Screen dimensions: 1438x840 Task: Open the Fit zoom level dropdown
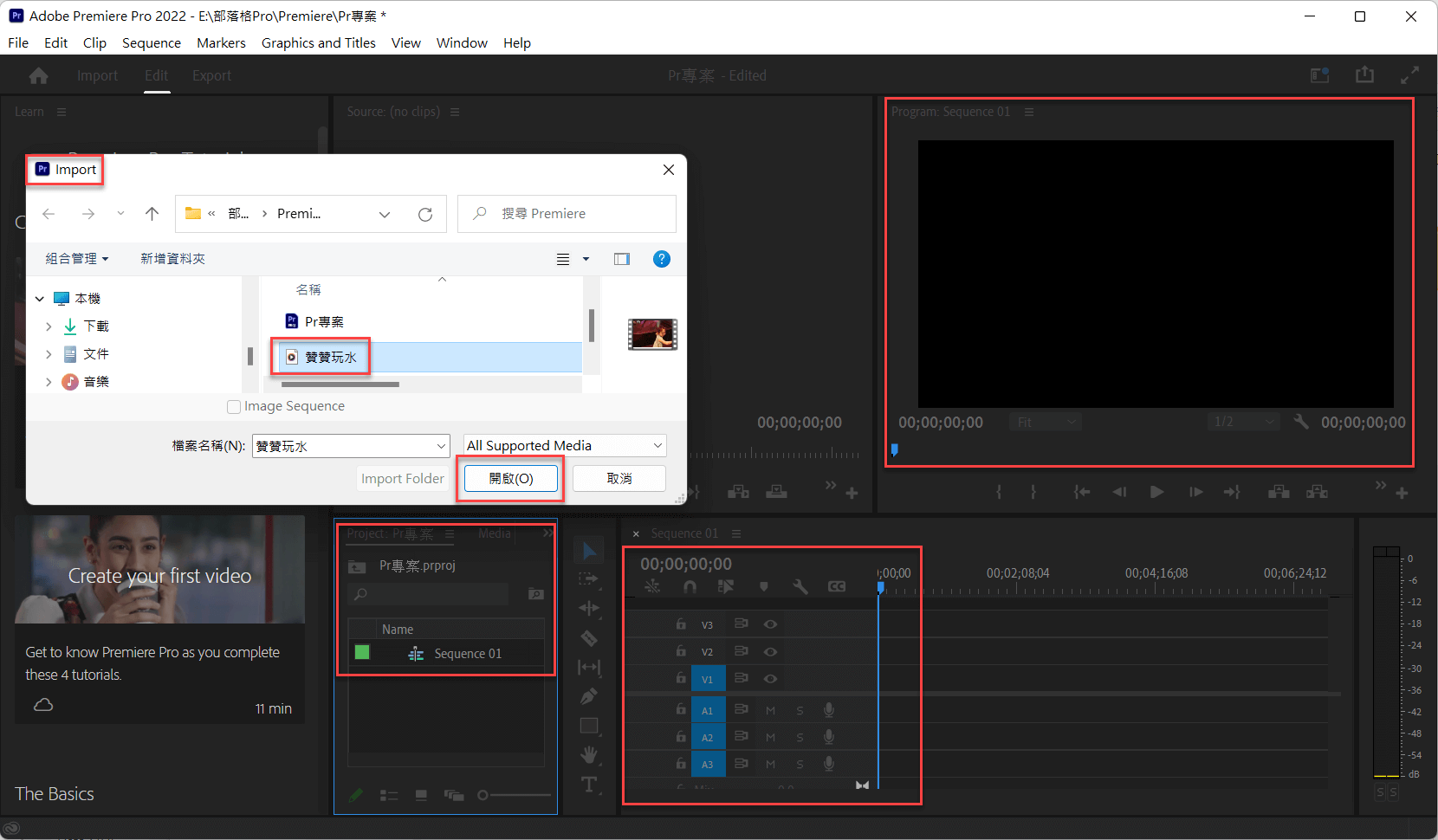1046,422
